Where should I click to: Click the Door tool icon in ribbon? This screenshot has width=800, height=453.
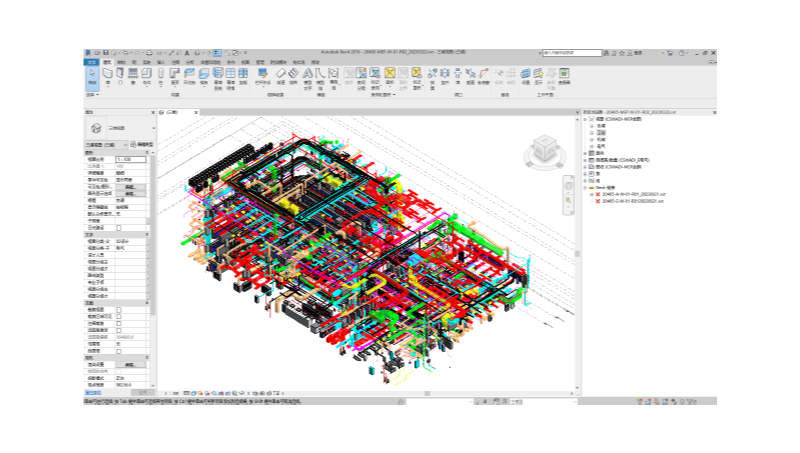121,75
